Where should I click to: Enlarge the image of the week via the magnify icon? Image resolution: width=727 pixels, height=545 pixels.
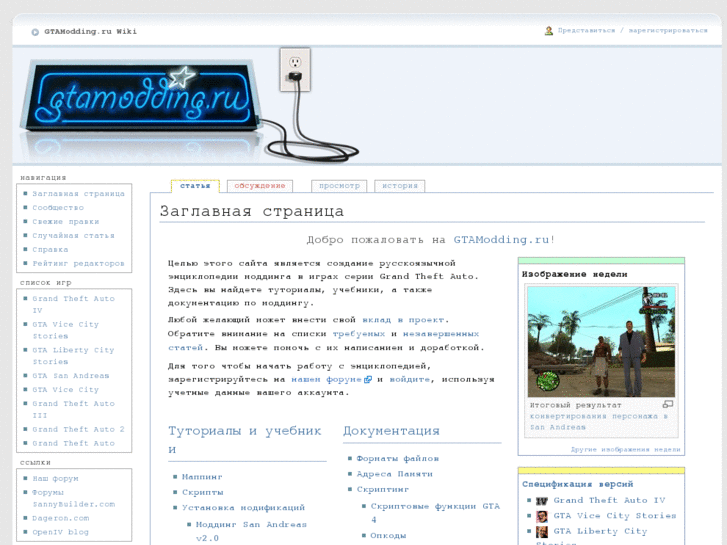pyautogui.click(x=668, y=404)
